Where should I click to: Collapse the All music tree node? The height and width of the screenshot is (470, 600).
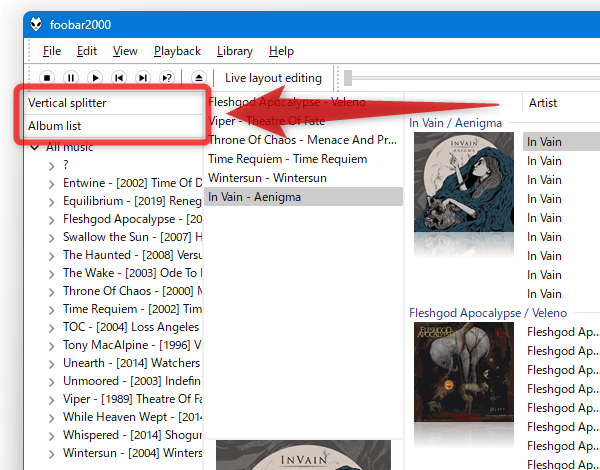(x=35, y=147)
